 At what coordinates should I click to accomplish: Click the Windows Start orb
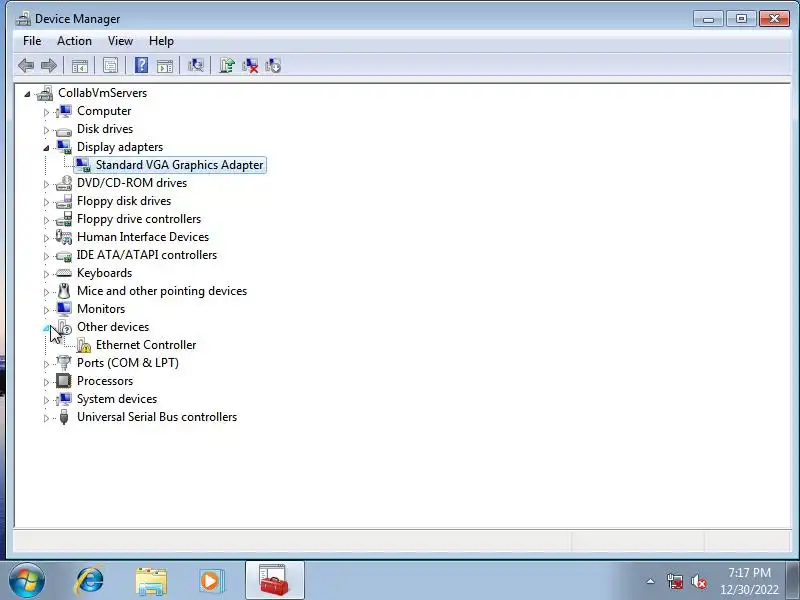pos(27,581)
